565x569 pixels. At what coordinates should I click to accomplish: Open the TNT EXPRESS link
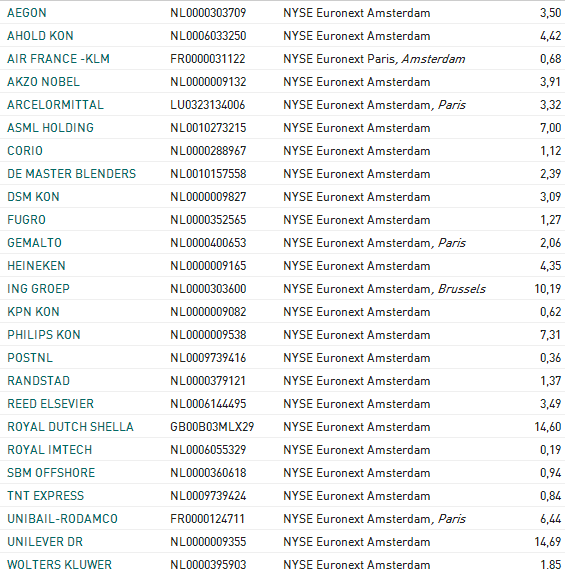(46, 496)
